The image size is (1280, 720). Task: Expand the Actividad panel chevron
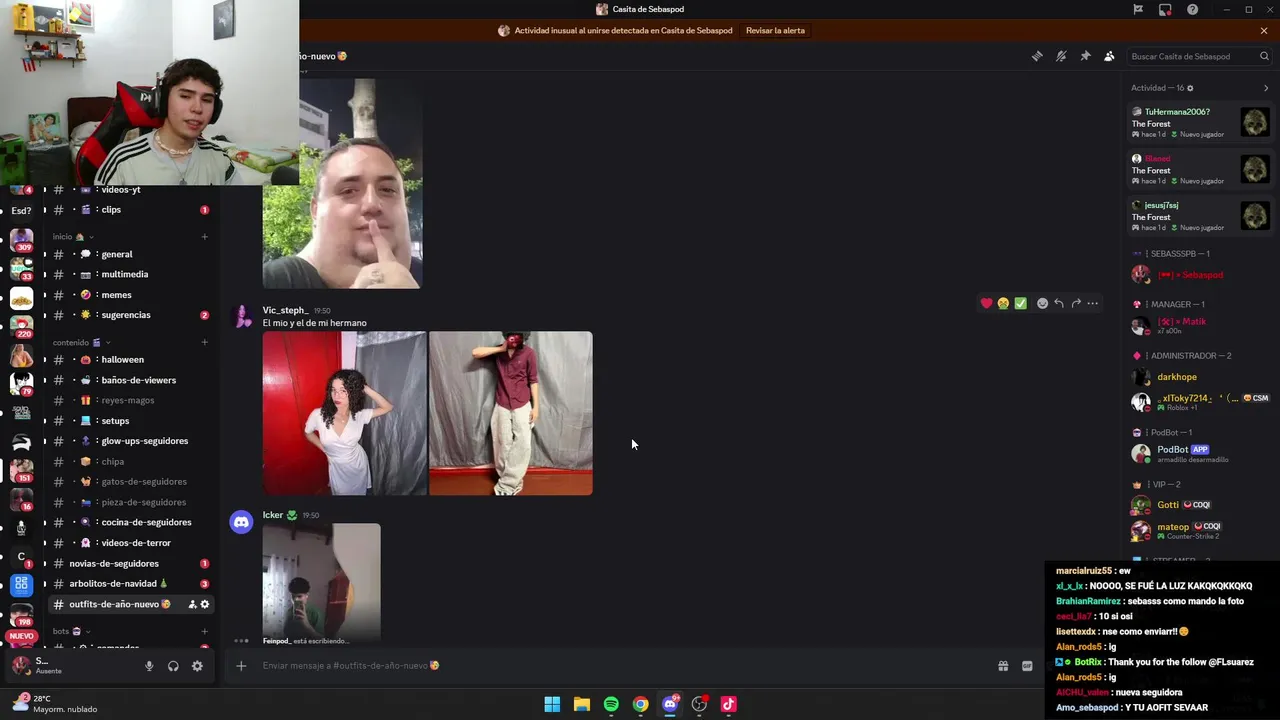tap(1266, 88)
